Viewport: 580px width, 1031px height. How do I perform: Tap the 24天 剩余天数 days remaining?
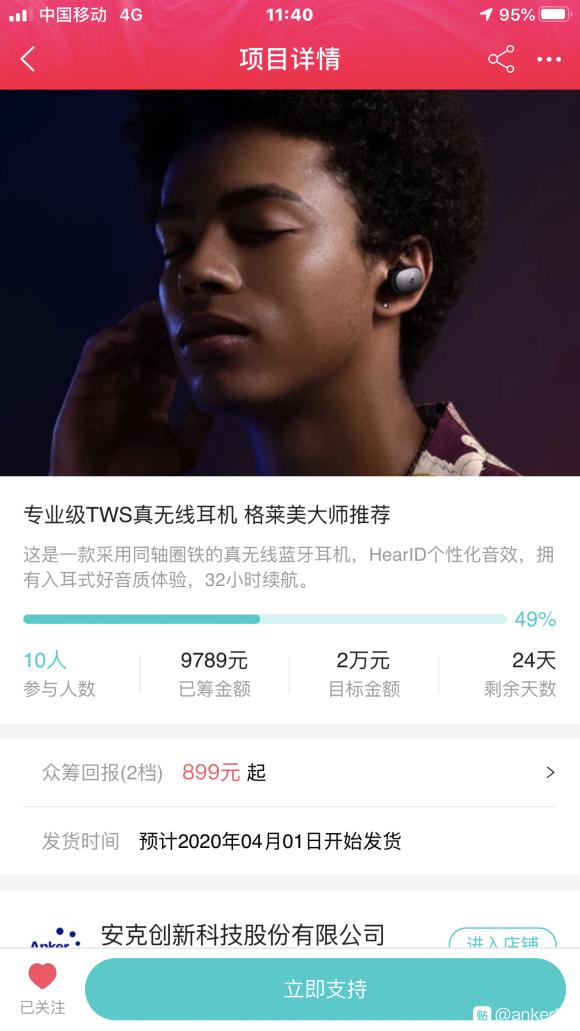[520, 674]
